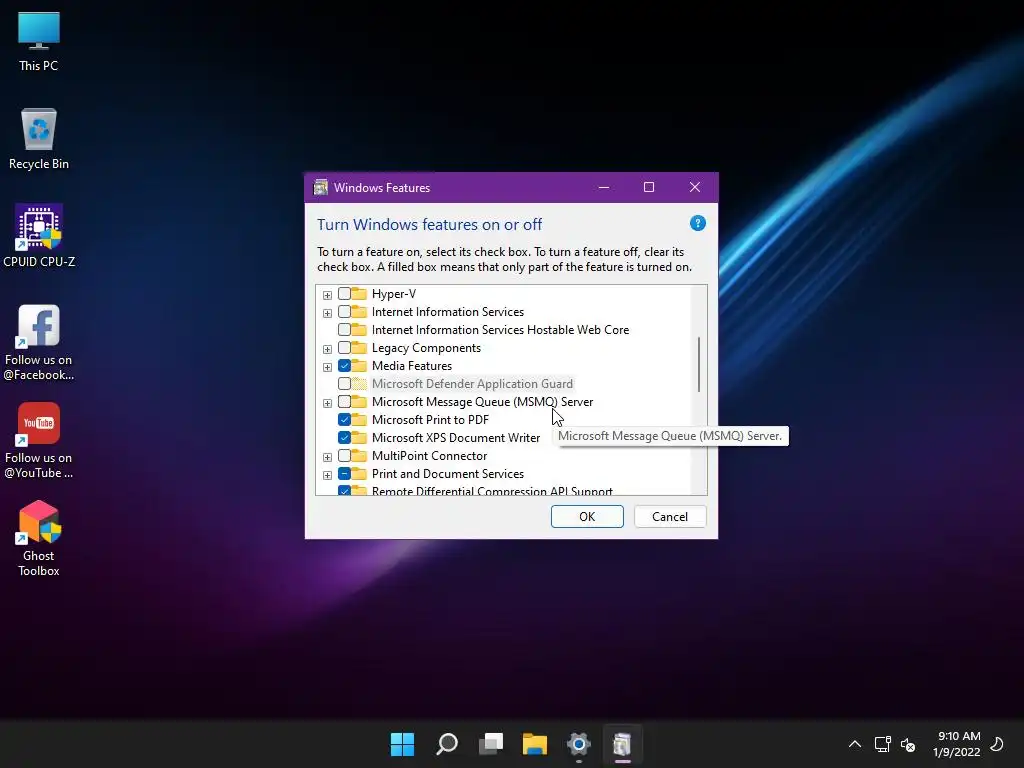Expand Microsoft Message Queue (MSMQ) Server node
This screenshot has height=768, width=1024.
pyautogui.click(x=327, y=403)
